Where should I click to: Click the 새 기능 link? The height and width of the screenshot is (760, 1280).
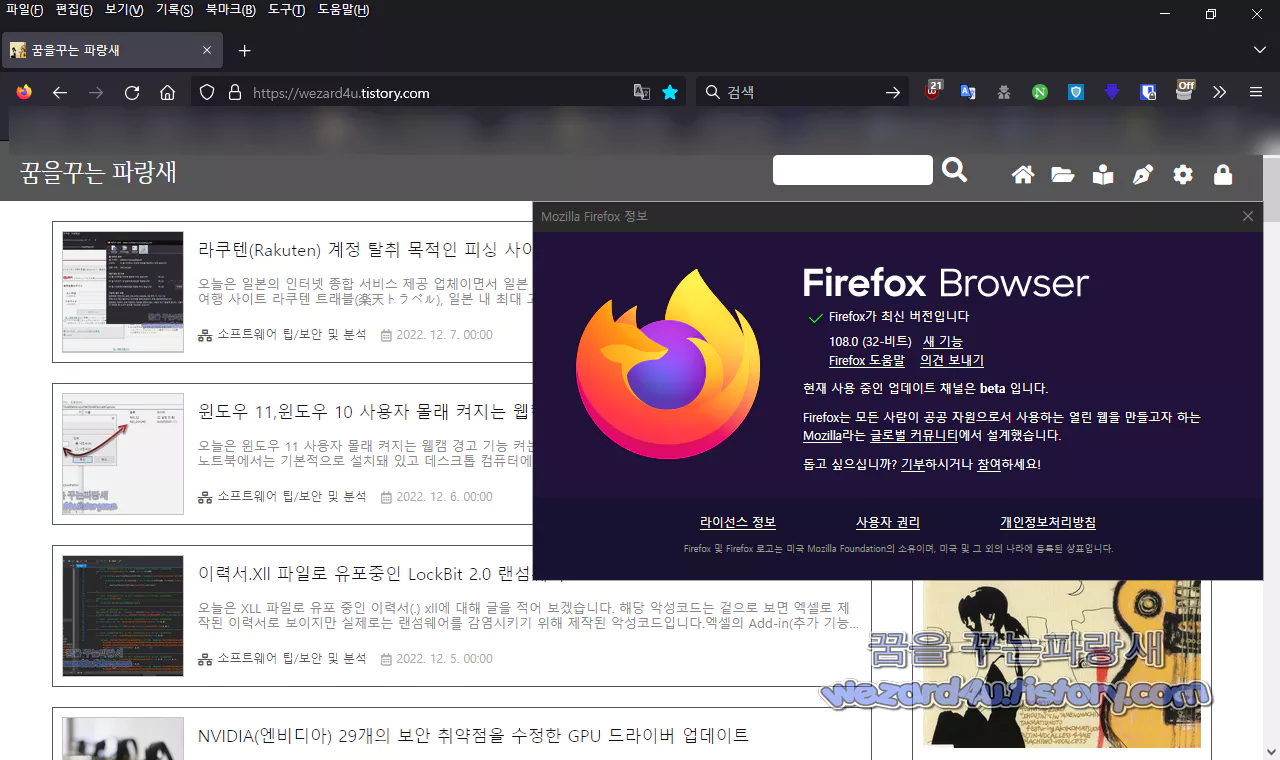coord(942,341)
